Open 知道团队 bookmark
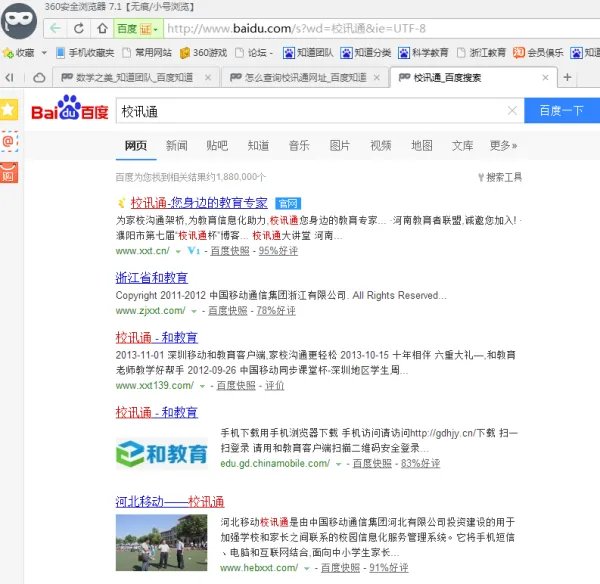 [308, 52]
